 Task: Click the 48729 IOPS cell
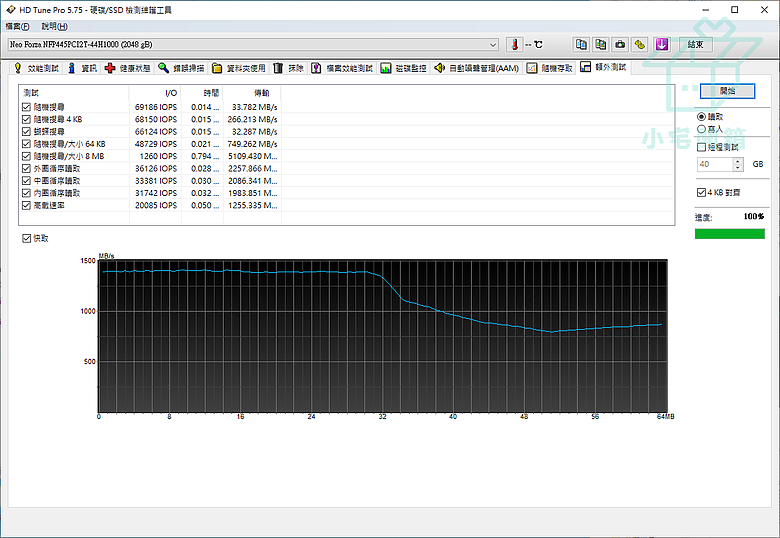pos(156,144)
